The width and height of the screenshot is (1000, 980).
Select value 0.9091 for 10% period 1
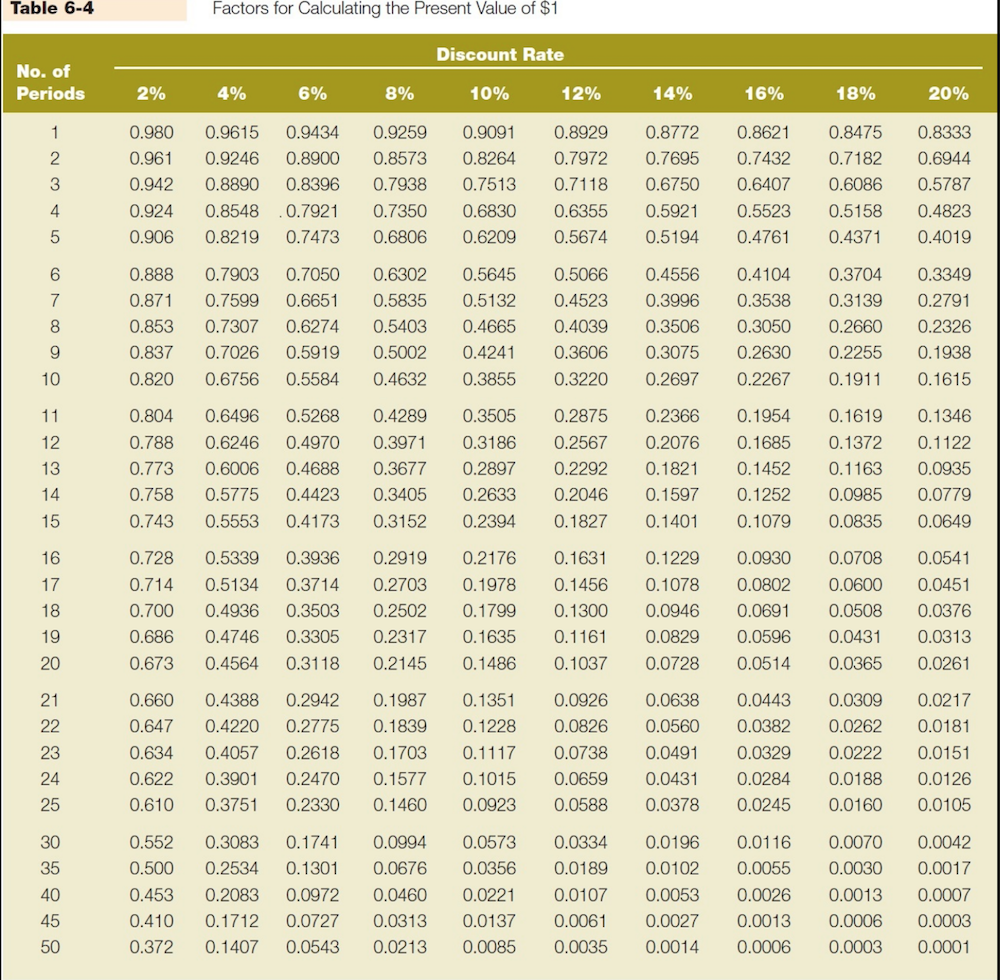tap(489, 133)
